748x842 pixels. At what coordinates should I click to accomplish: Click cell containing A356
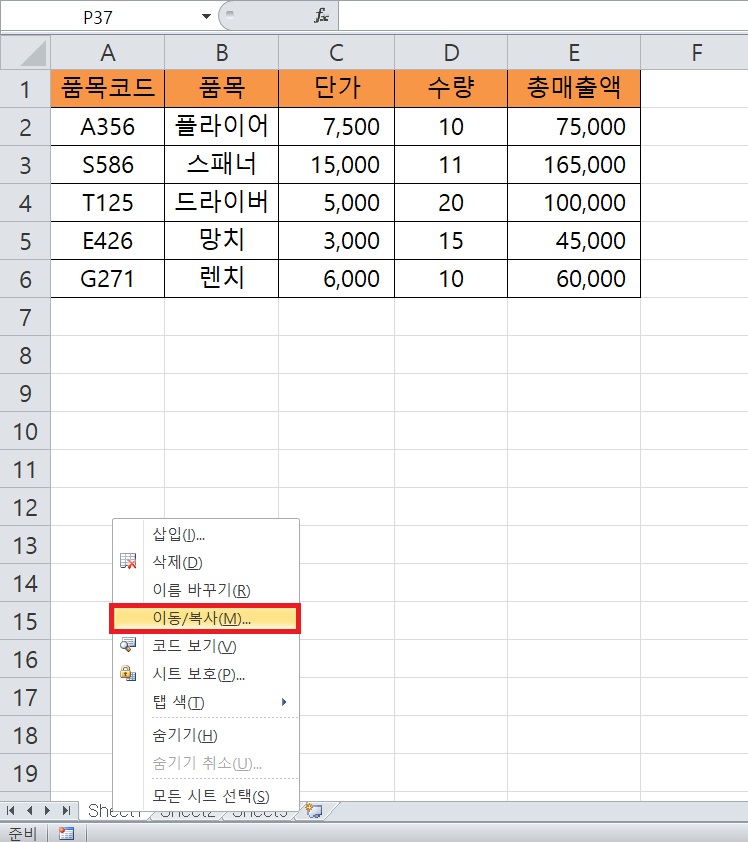pos(107,127)
